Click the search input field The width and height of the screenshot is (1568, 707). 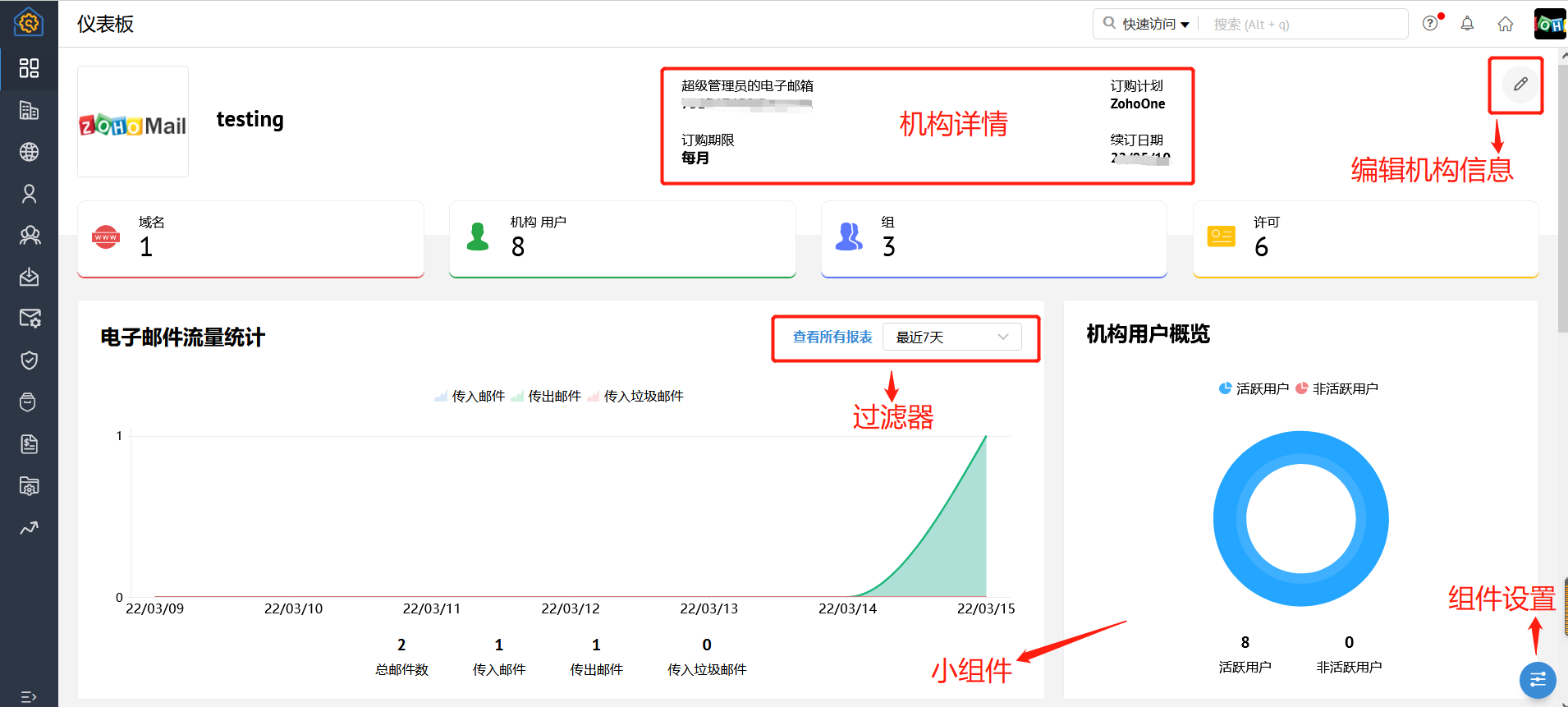coord(1305,25)
